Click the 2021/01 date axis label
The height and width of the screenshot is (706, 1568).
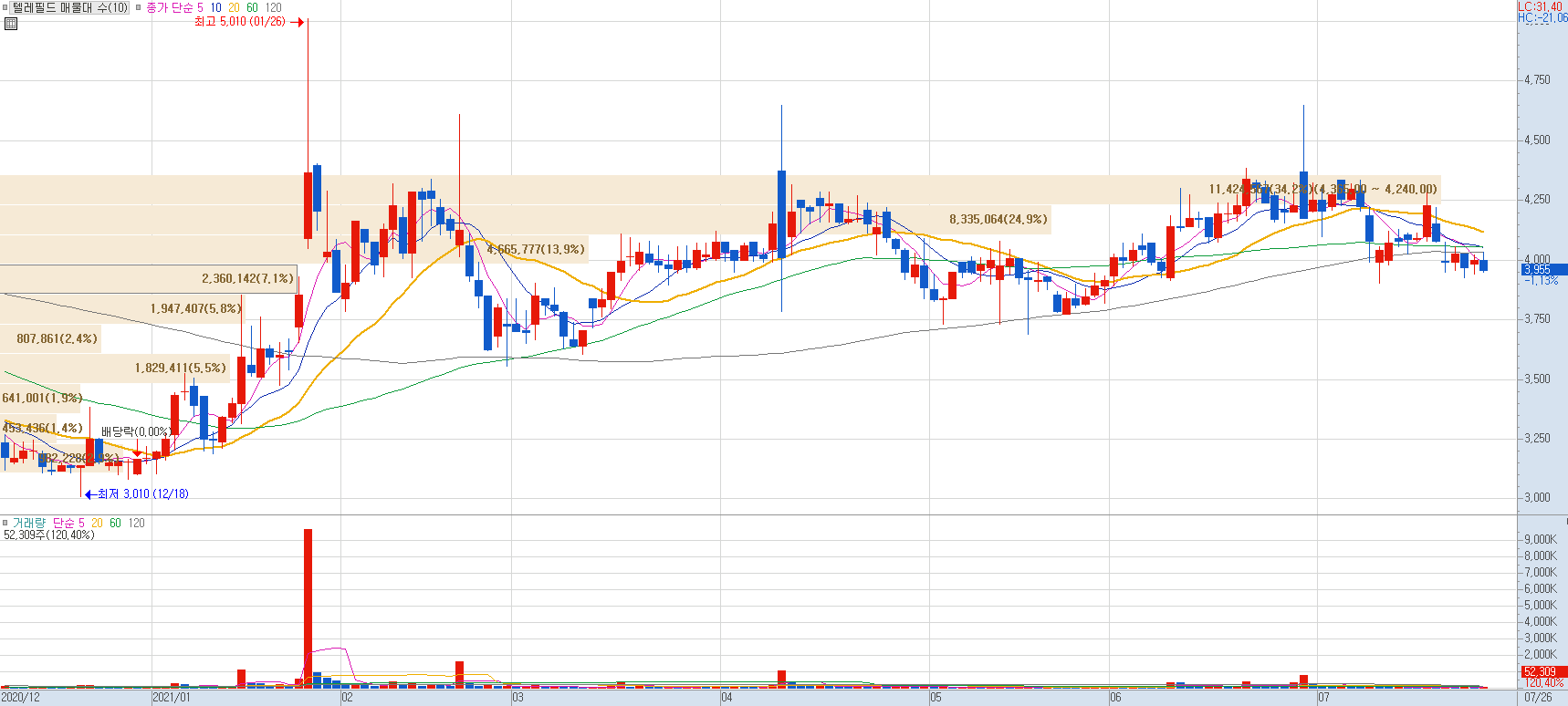click(x=172, y=698)
